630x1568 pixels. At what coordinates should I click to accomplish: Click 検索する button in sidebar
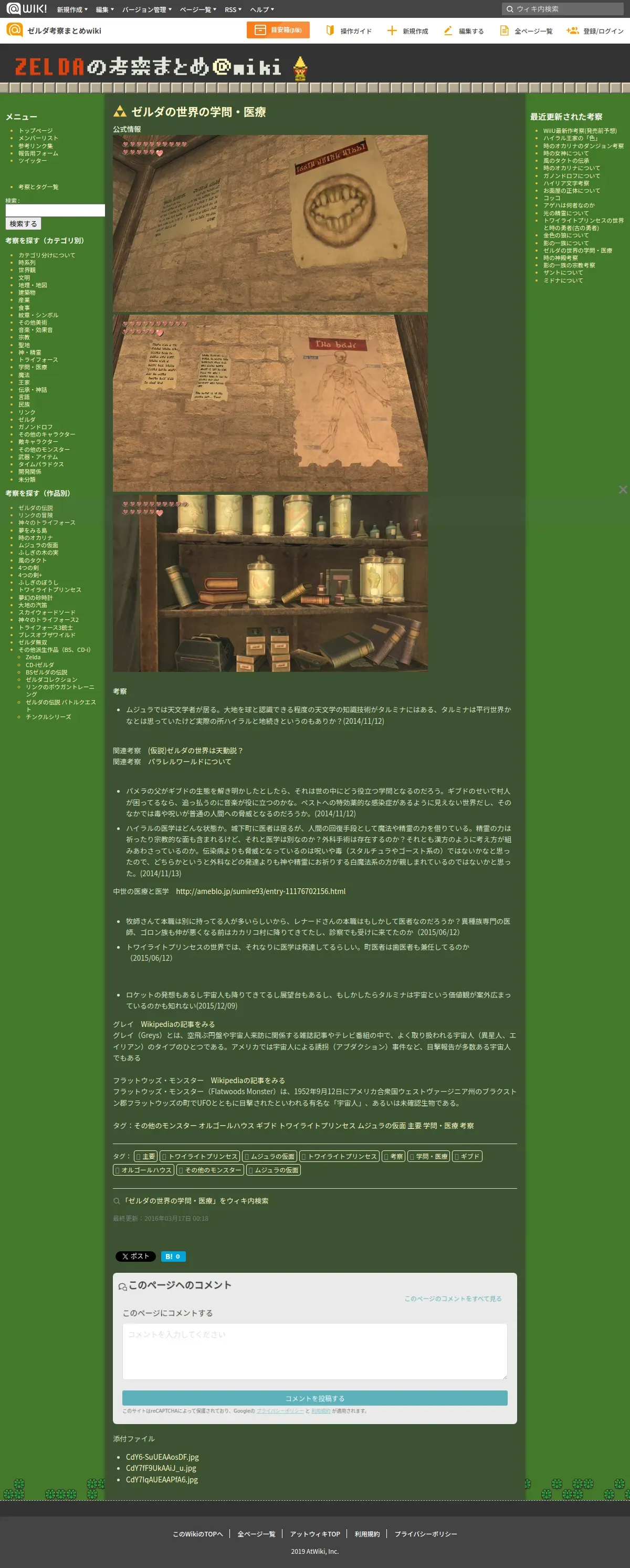(x=23, y=223)
